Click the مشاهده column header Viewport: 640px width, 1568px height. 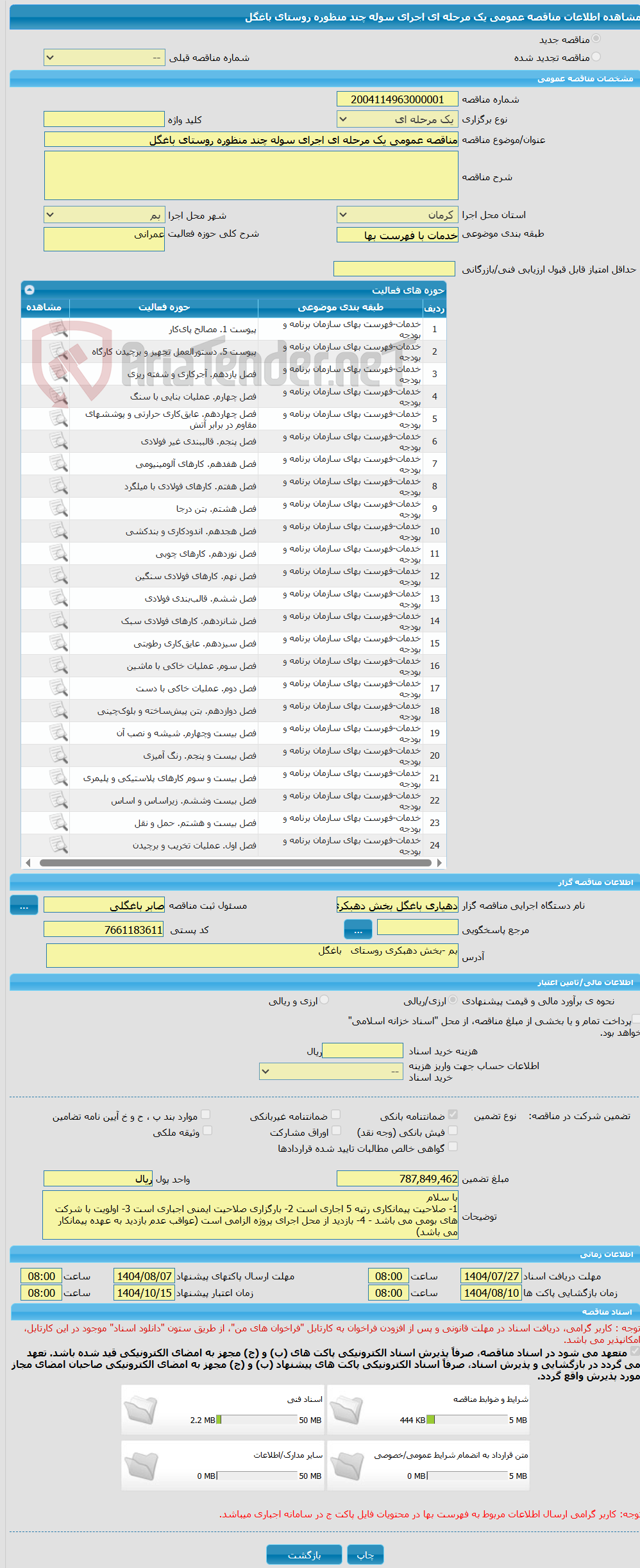(44, 307)
